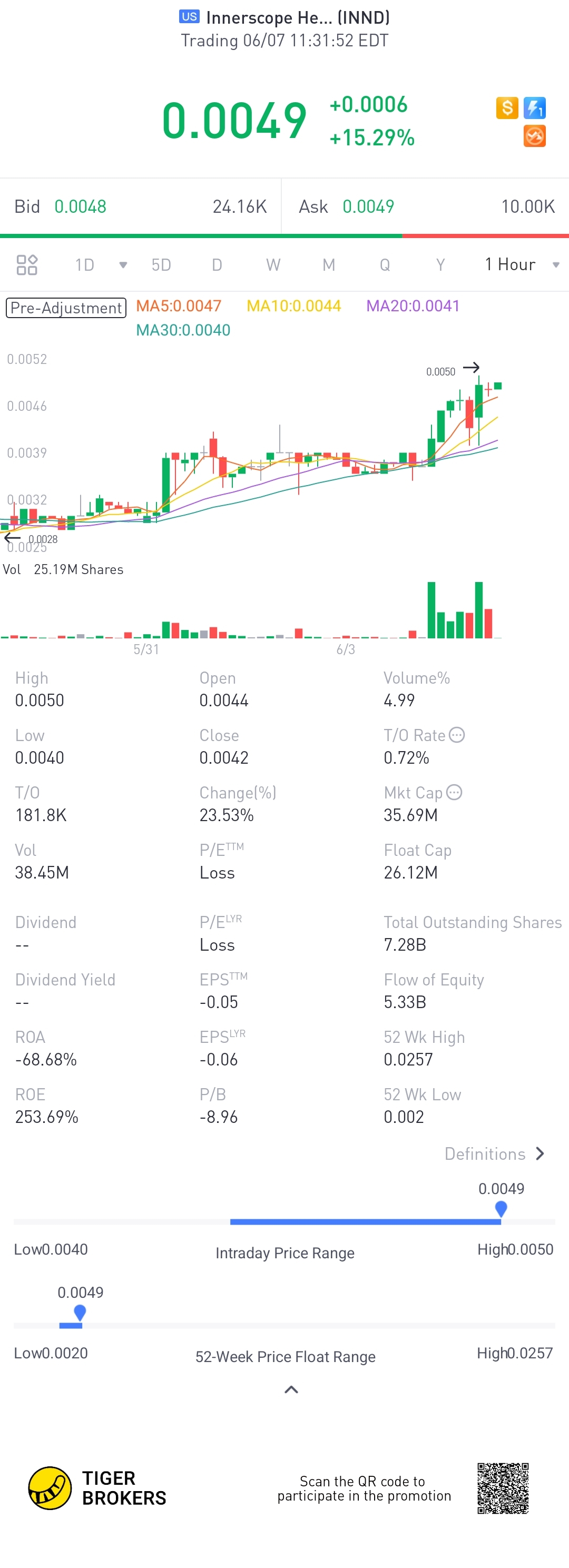This screenshot has height=1568, width=569.
Task: Tap the Intraday Price Range marker
Action: 501,1209
